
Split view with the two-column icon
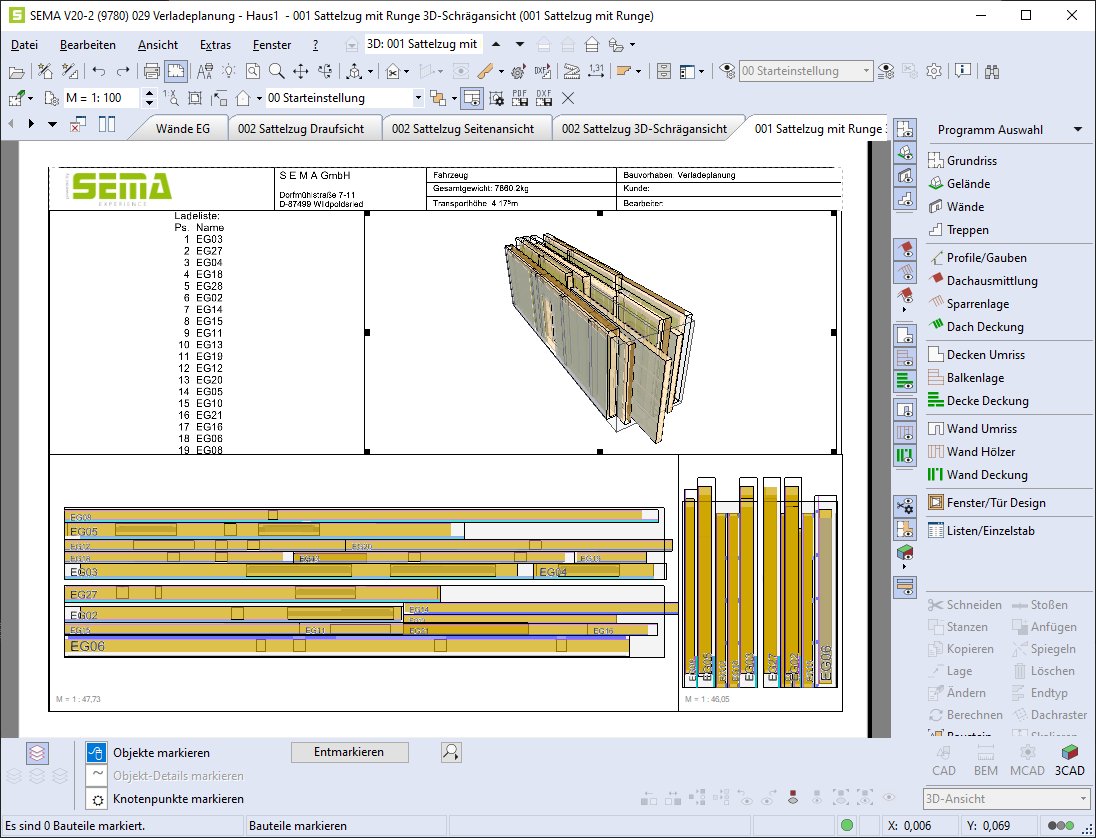[x=107, y=124]
